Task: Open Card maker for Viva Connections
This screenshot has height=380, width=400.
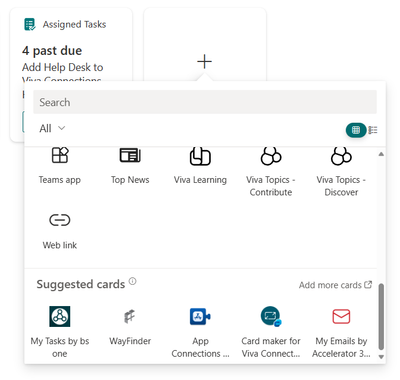Action: [271, 332]
